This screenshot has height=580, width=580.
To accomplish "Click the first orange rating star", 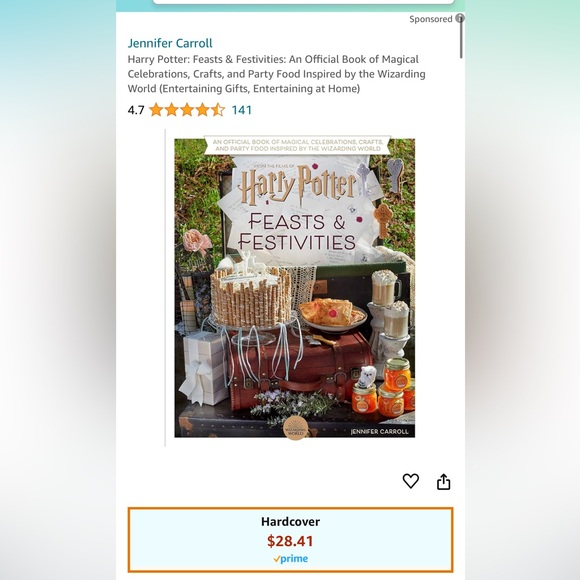I will coord(156,110).
